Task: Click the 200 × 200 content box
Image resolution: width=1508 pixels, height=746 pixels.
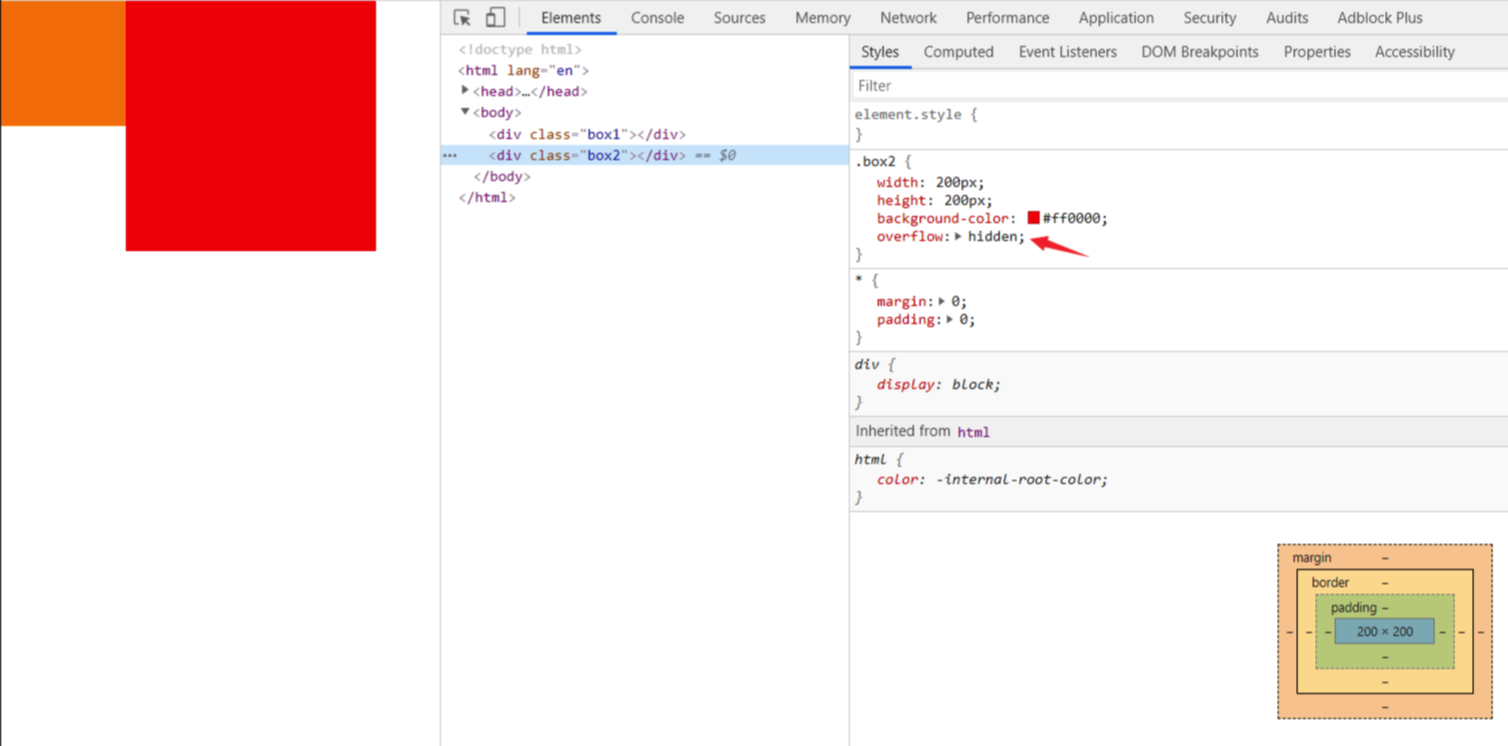Action: pos(1385,632)
